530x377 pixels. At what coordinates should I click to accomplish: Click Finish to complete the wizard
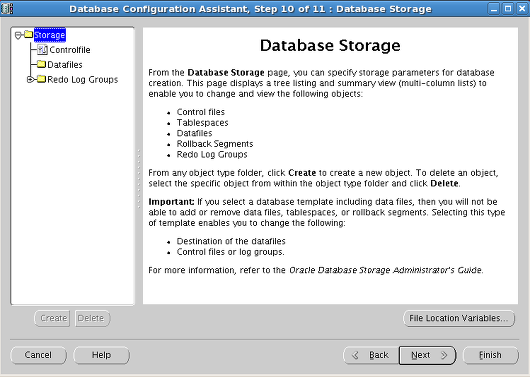tap(490, 355)
